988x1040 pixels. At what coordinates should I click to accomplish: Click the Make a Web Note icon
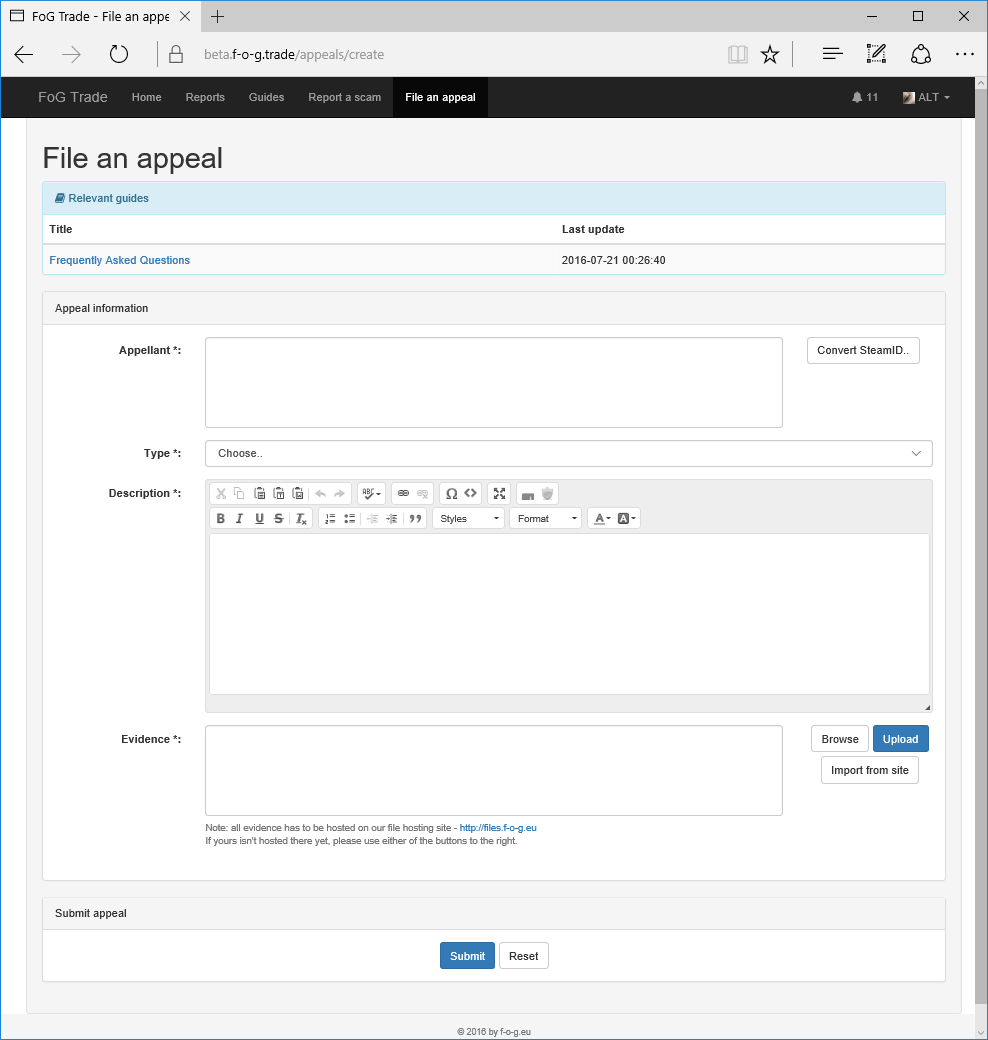[876, 54]
